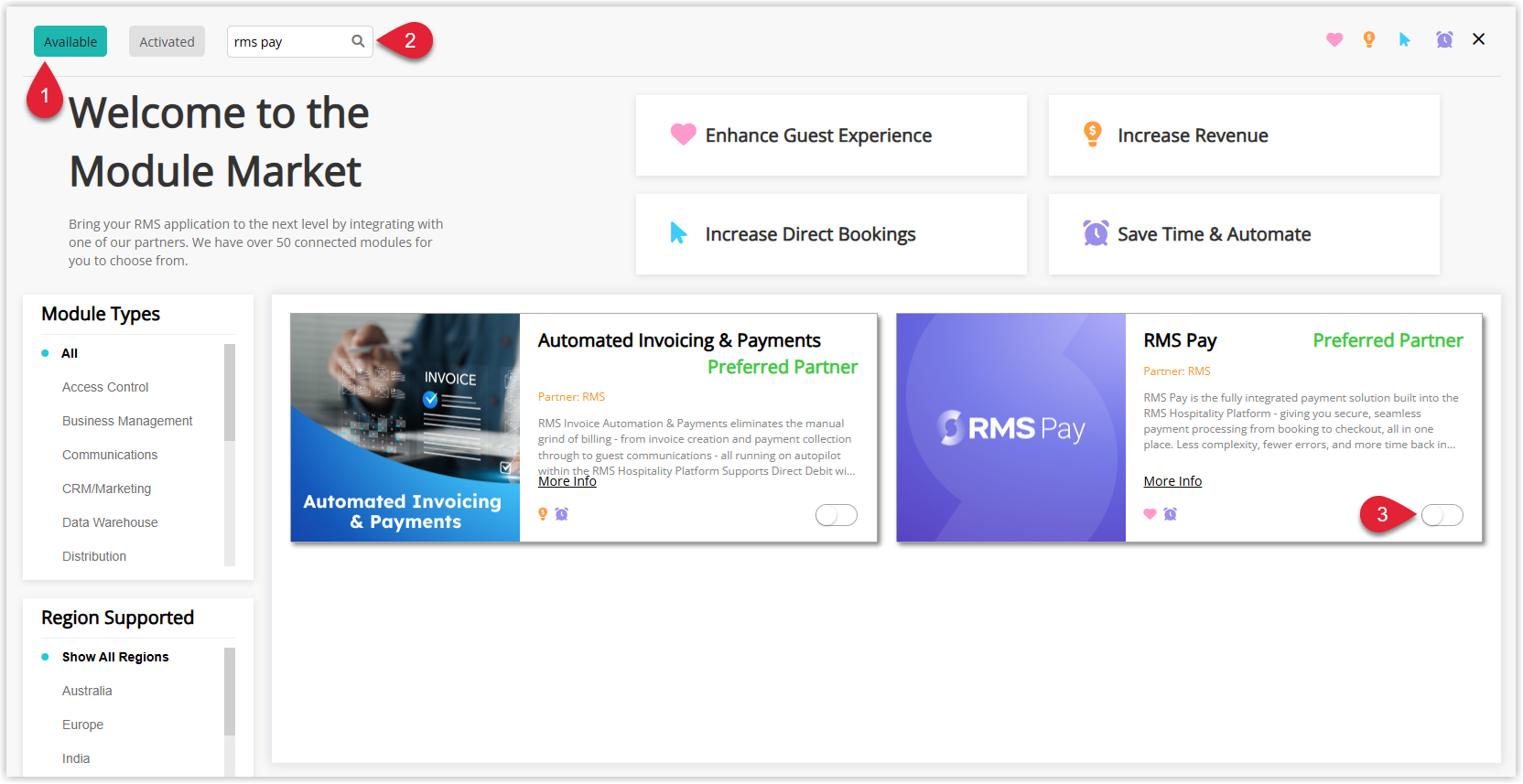
Task: Click the purple alarm clock icon in top bar
Action: 1444,39
